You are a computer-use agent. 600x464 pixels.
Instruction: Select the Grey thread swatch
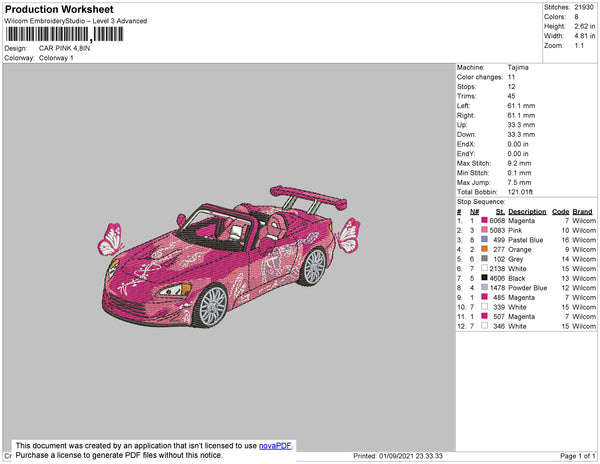pyautogui.click(x=486, y=259)
